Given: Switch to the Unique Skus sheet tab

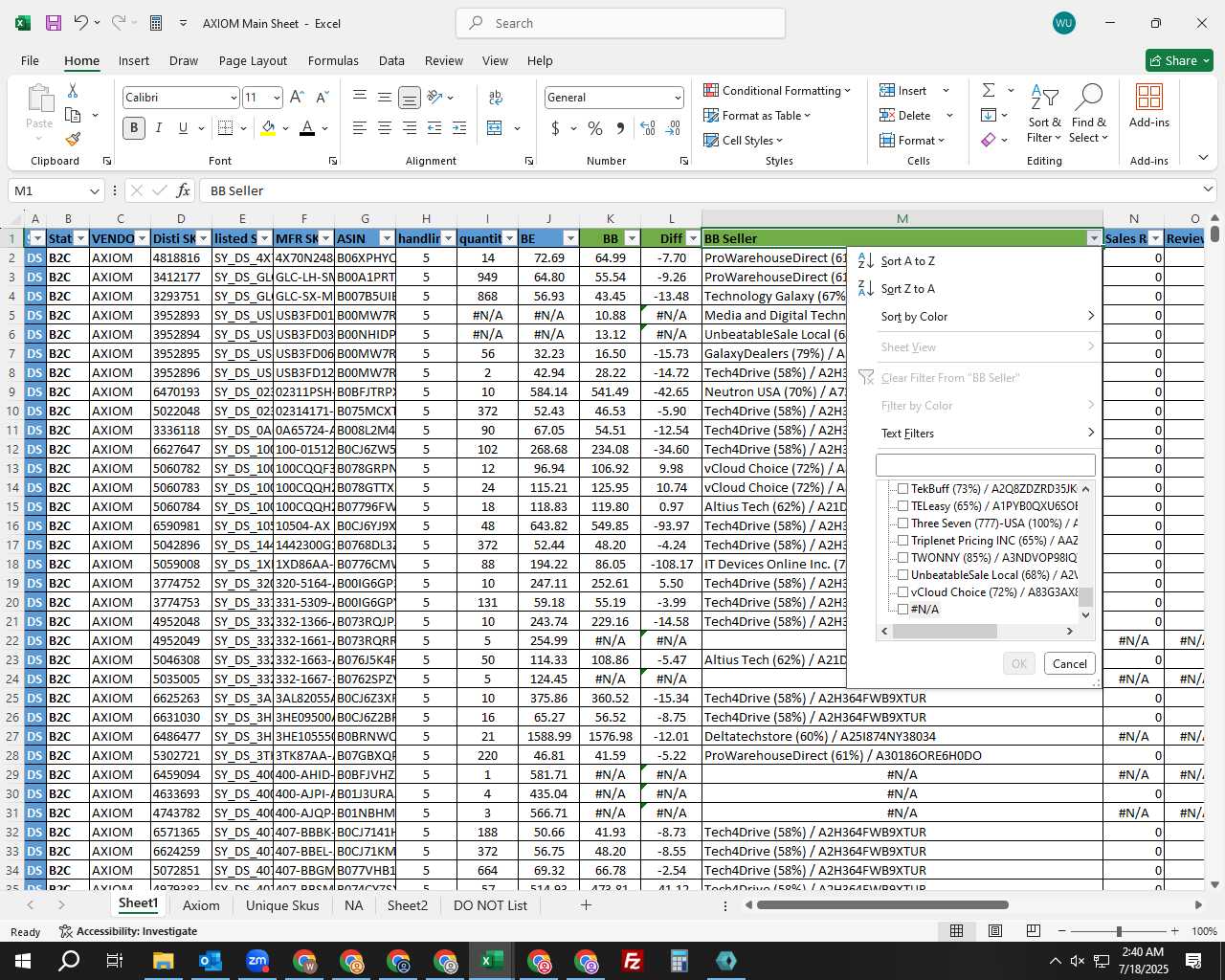Looking at the screenshot, I should coord(282,905).
